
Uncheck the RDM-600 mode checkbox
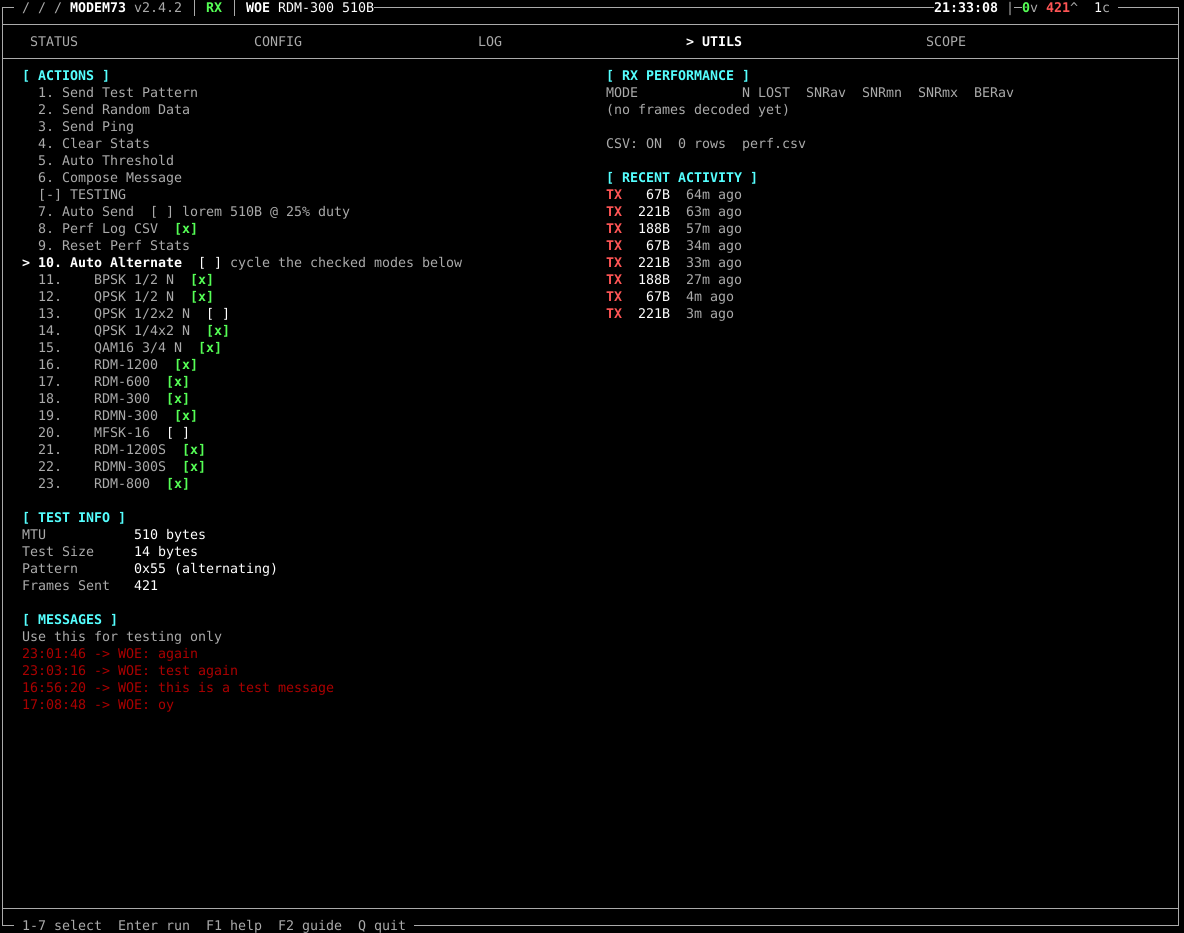click(x=177, y=382)
